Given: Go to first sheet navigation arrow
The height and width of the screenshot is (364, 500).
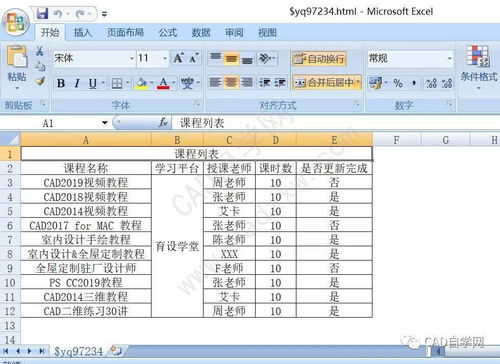Looking at the screenshot, I should coord(6,351).
